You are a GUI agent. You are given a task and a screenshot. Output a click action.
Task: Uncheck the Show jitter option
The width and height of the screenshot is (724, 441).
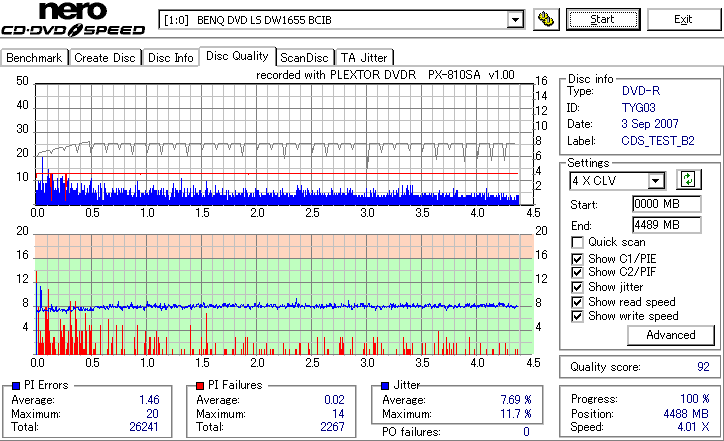click(577, 287)
